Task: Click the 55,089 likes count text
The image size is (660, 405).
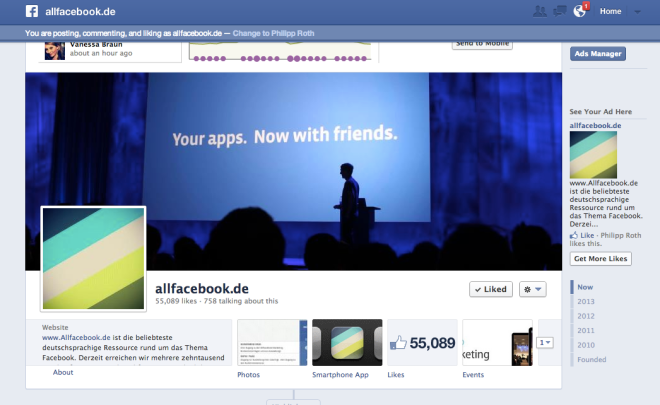Action: (x=176, y=301)
